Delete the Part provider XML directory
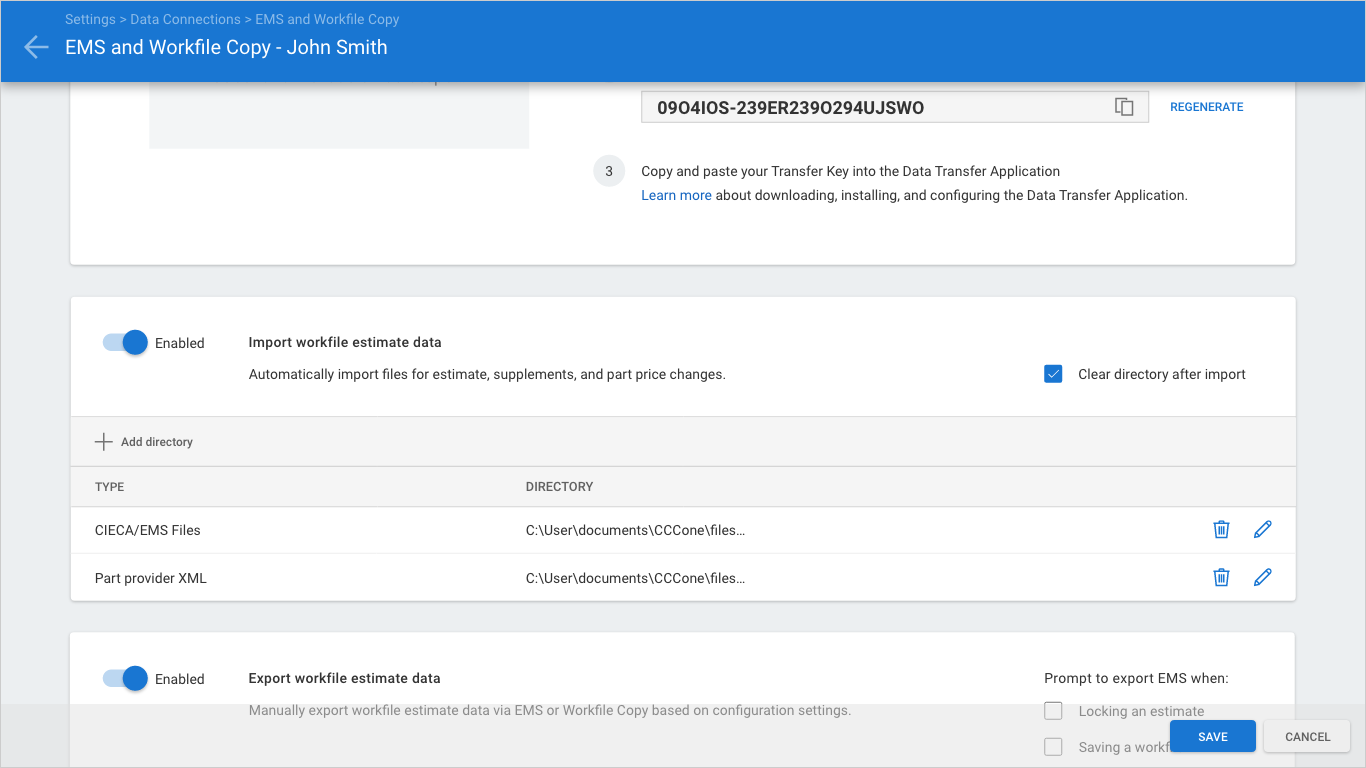 coord(1221,577)
